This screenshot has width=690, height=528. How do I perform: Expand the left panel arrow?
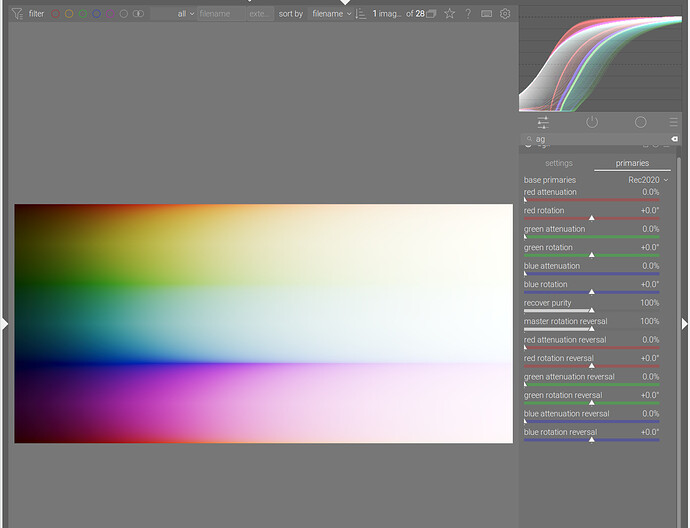[4, 324]
